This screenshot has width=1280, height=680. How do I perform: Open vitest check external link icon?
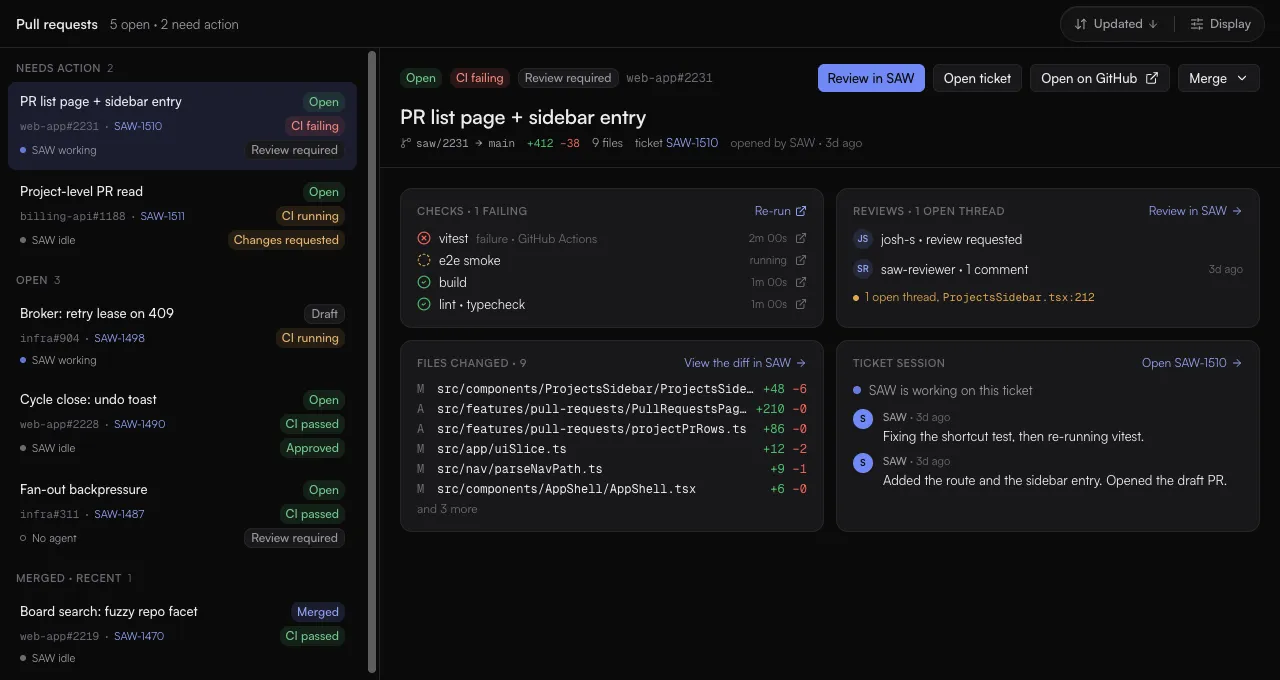click(x=800, y=238)
